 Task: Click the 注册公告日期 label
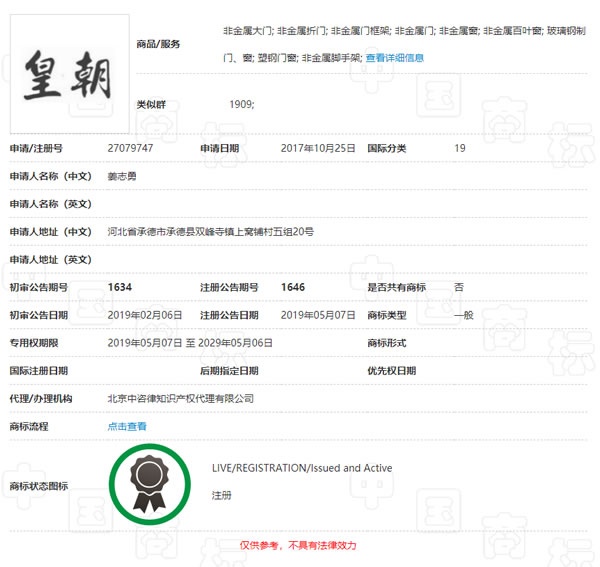(229, 315)
